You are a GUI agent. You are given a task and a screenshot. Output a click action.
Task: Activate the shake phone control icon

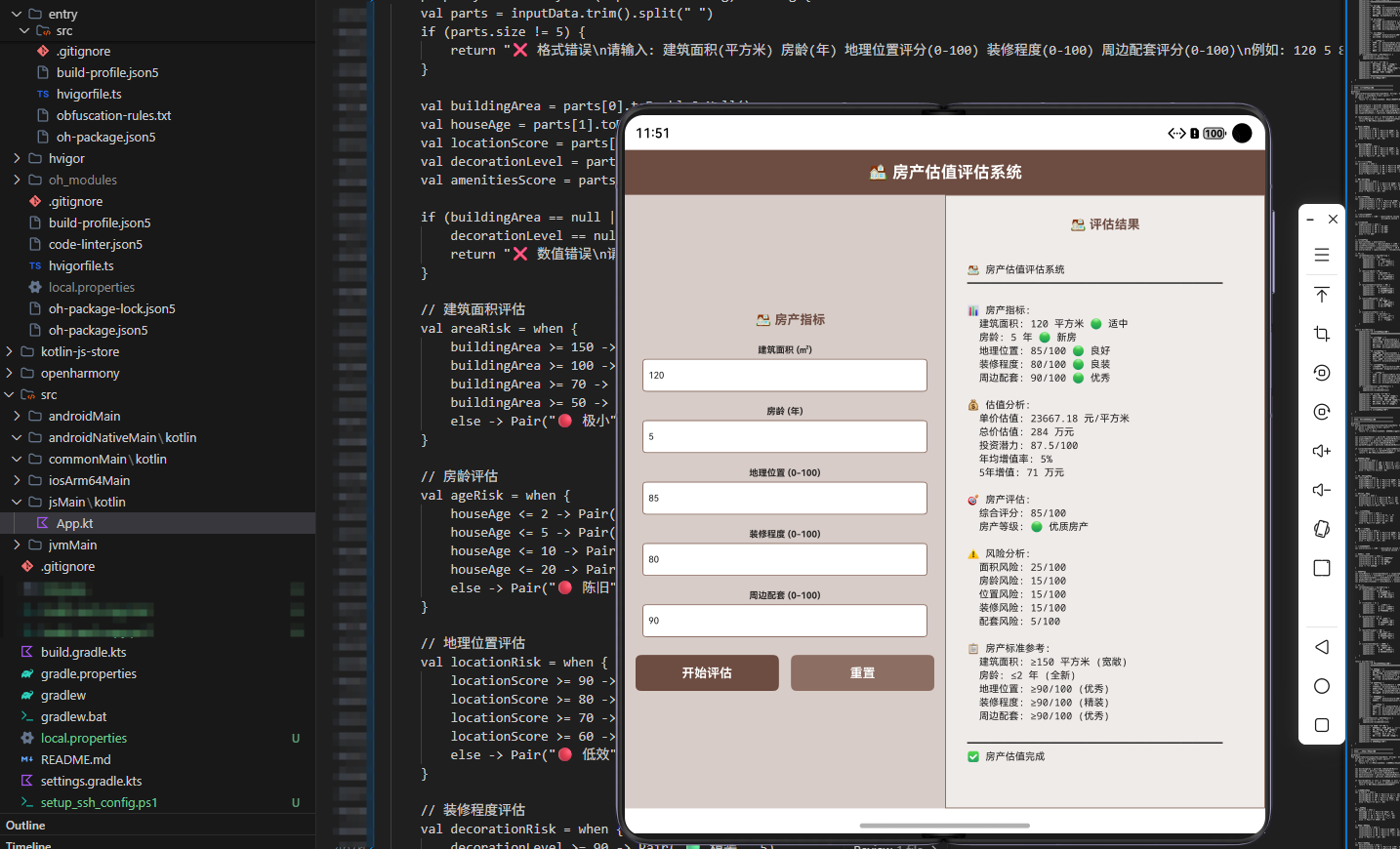click(1321, 528)
